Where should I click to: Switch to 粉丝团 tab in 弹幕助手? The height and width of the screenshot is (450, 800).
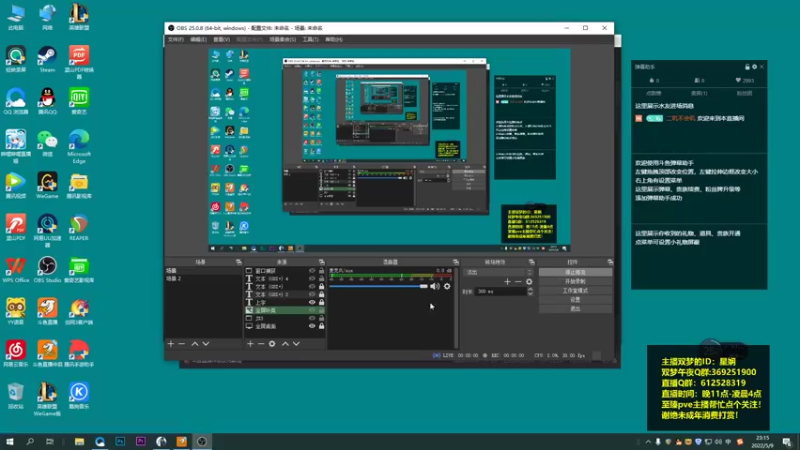744,93
